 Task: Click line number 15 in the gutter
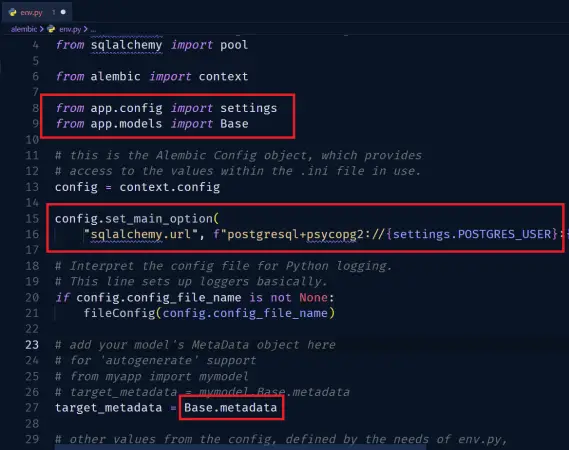click(x=32, y=218)
